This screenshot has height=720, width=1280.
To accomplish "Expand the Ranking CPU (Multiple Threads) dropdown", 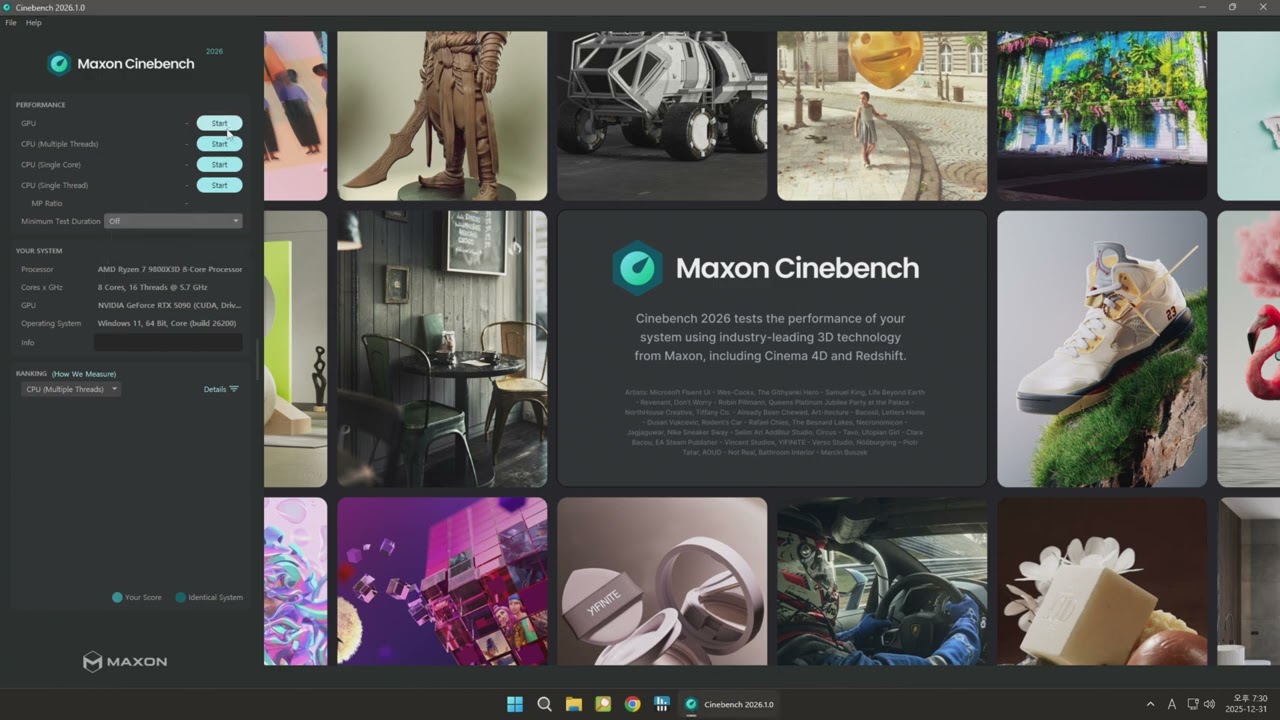I will pyautogui.click(x=71, y=389).
